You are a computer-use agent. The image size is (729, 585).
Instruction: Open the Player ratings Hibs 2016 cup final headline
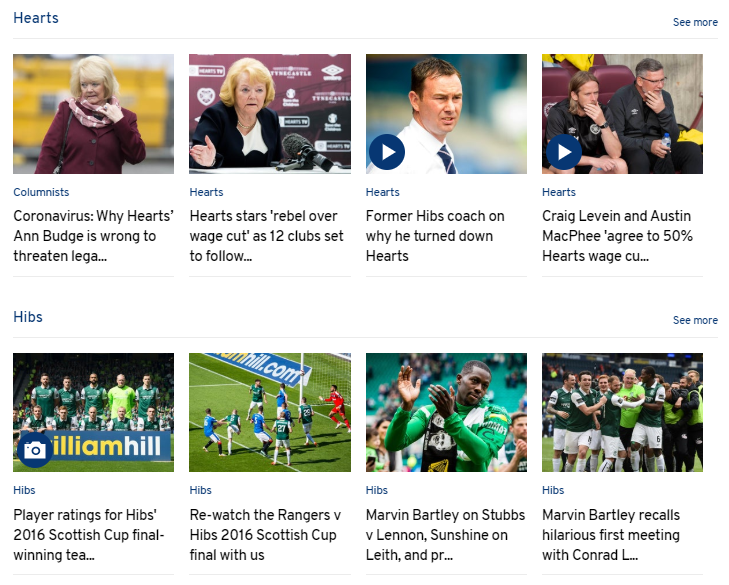point(89,535)
